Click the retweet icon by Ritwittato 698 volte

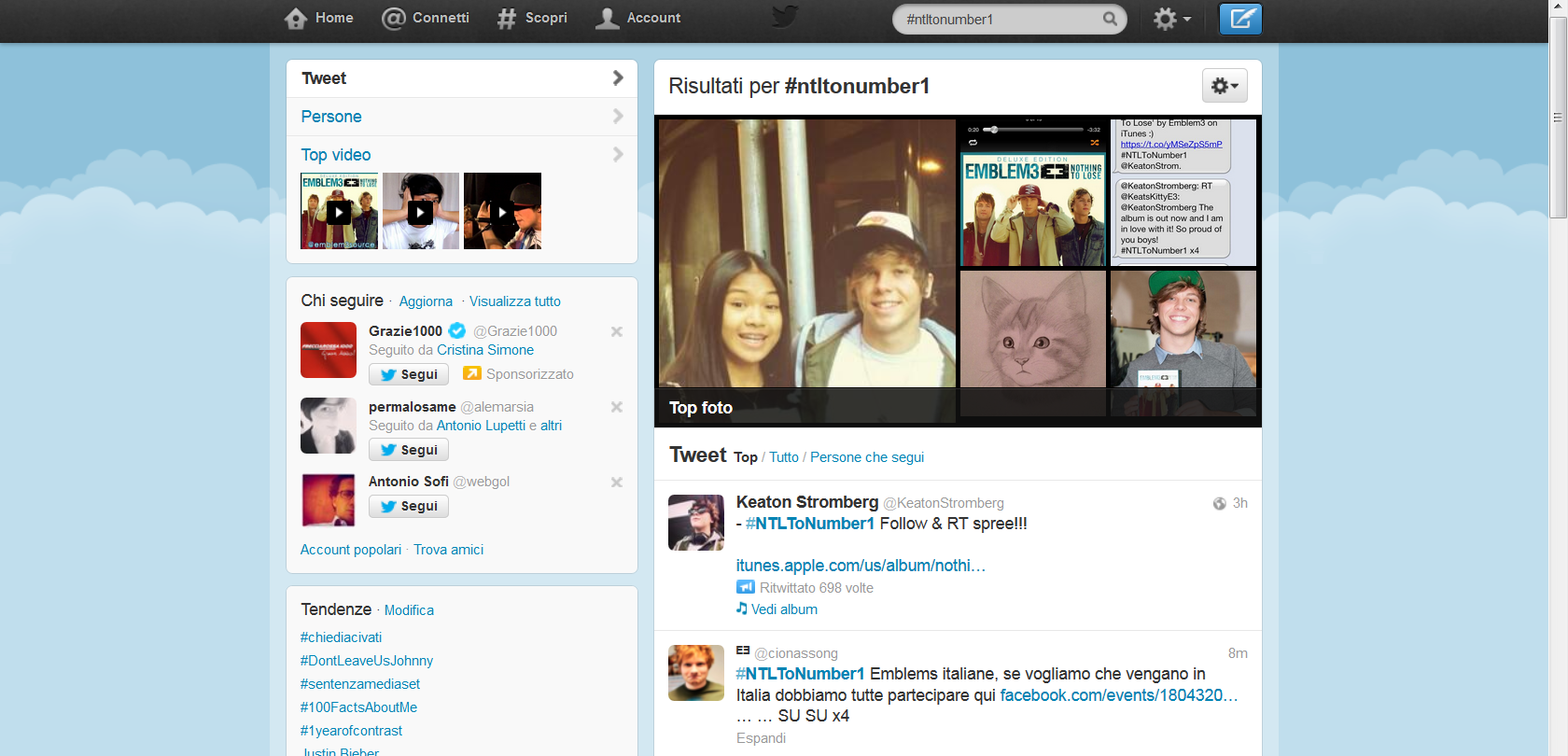click(x=745, y=587)
